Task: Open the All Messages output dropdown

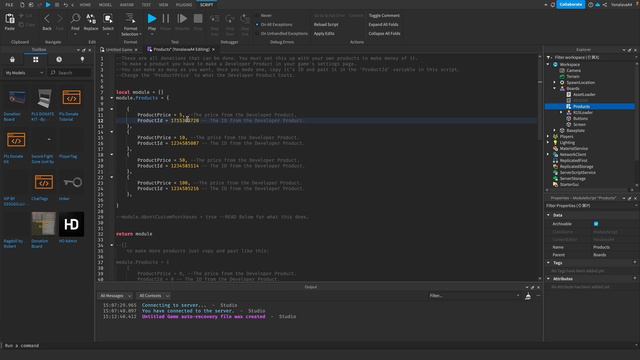Action: point(116,296)
